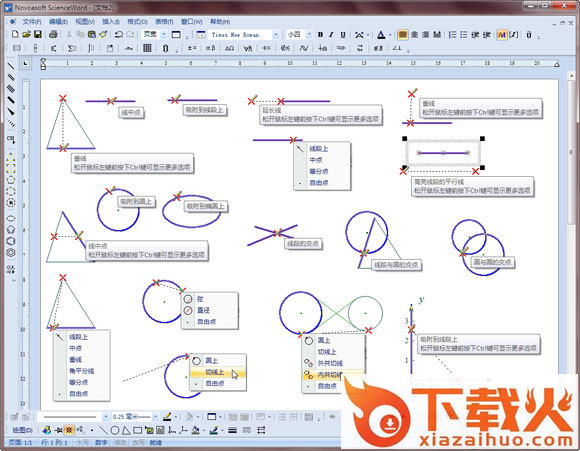Open the line style dropdown
Screen dimensions: 580x451
[105, 417]
